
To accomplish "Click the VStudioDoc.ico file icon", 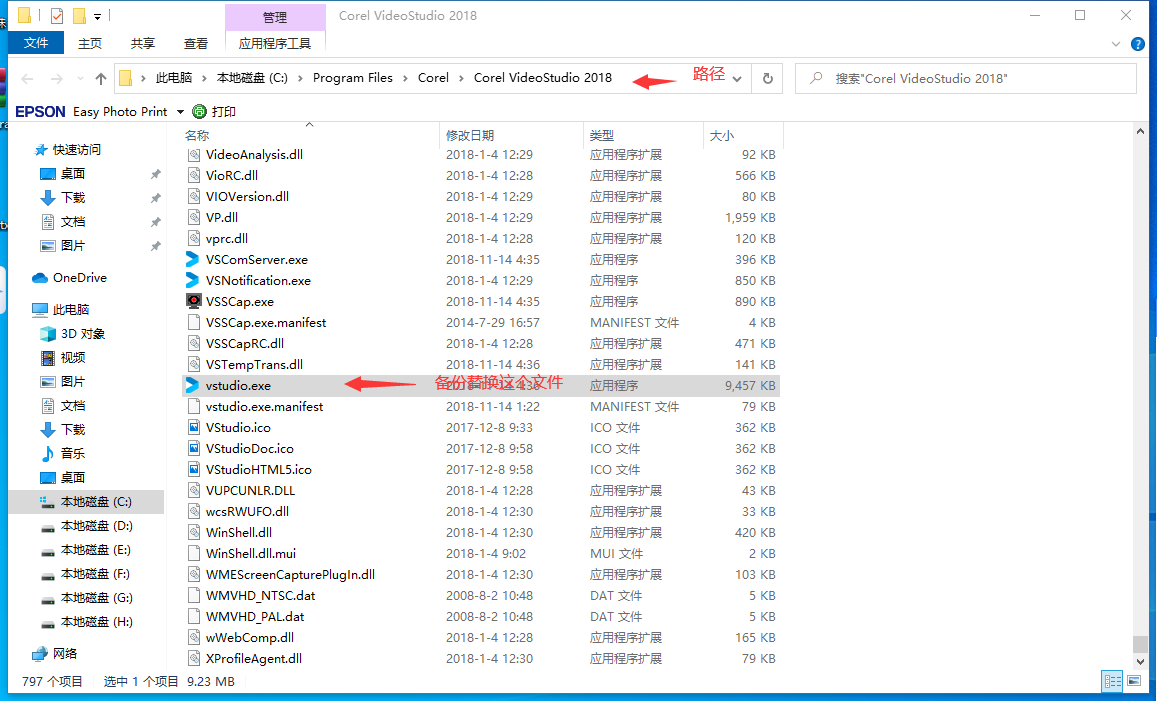I will [193, 449].
